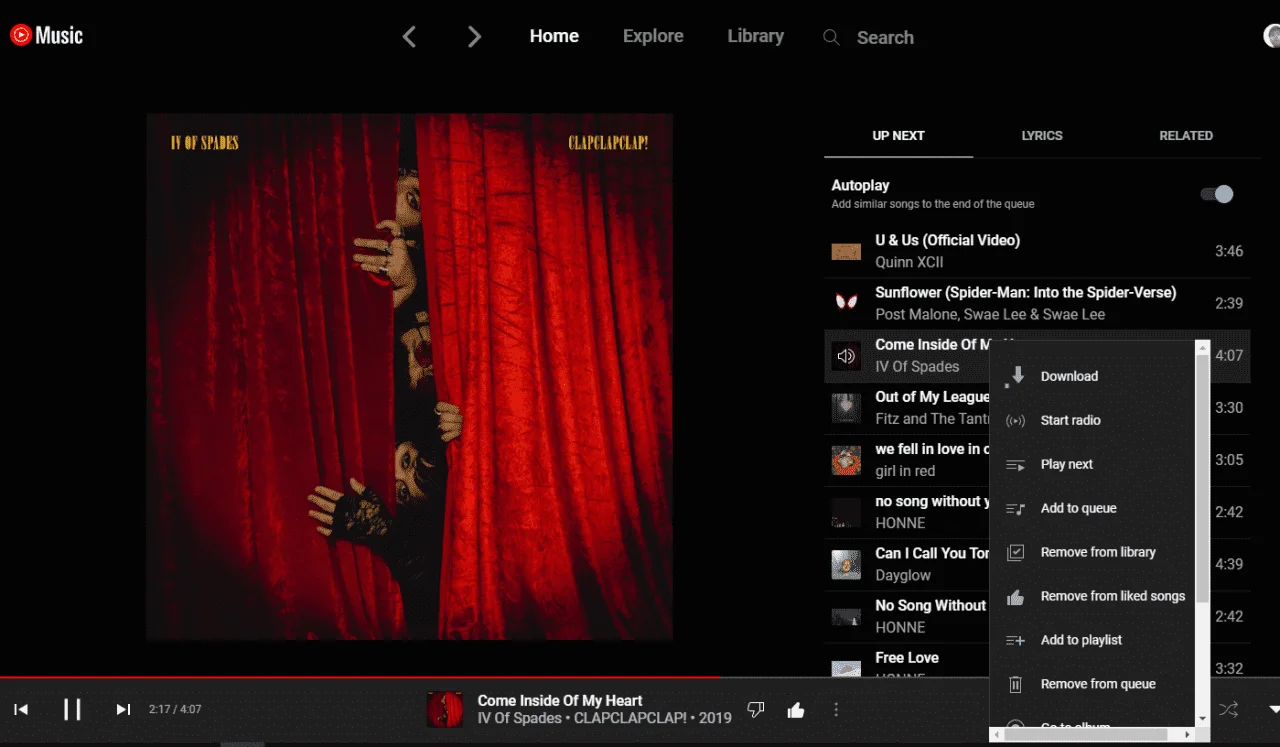
Task: Click the Out of My League thumbnail
Action: click(x=846, y=408)
